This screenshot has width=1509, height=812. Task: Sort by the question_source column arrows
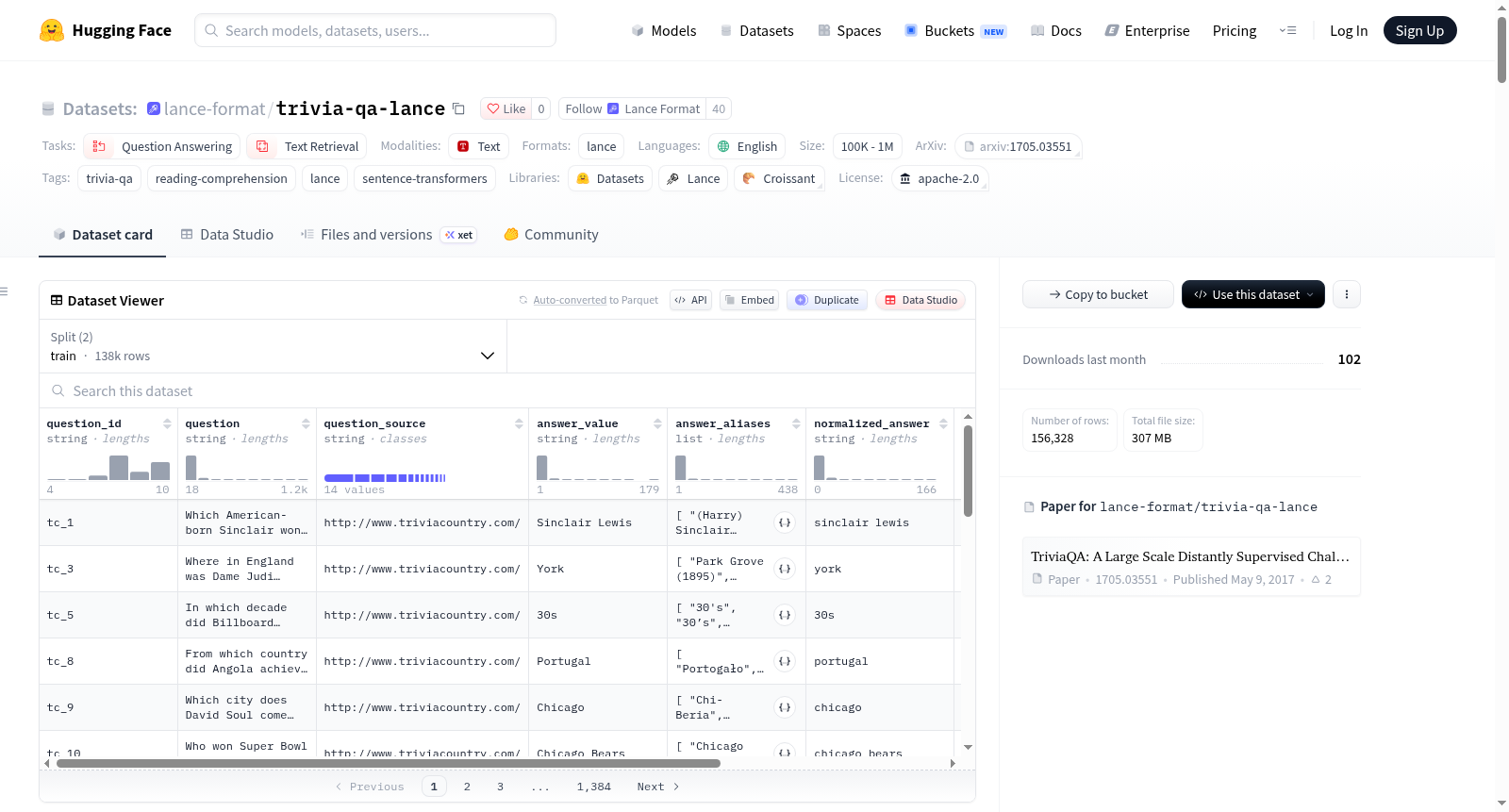click(519, 423)
